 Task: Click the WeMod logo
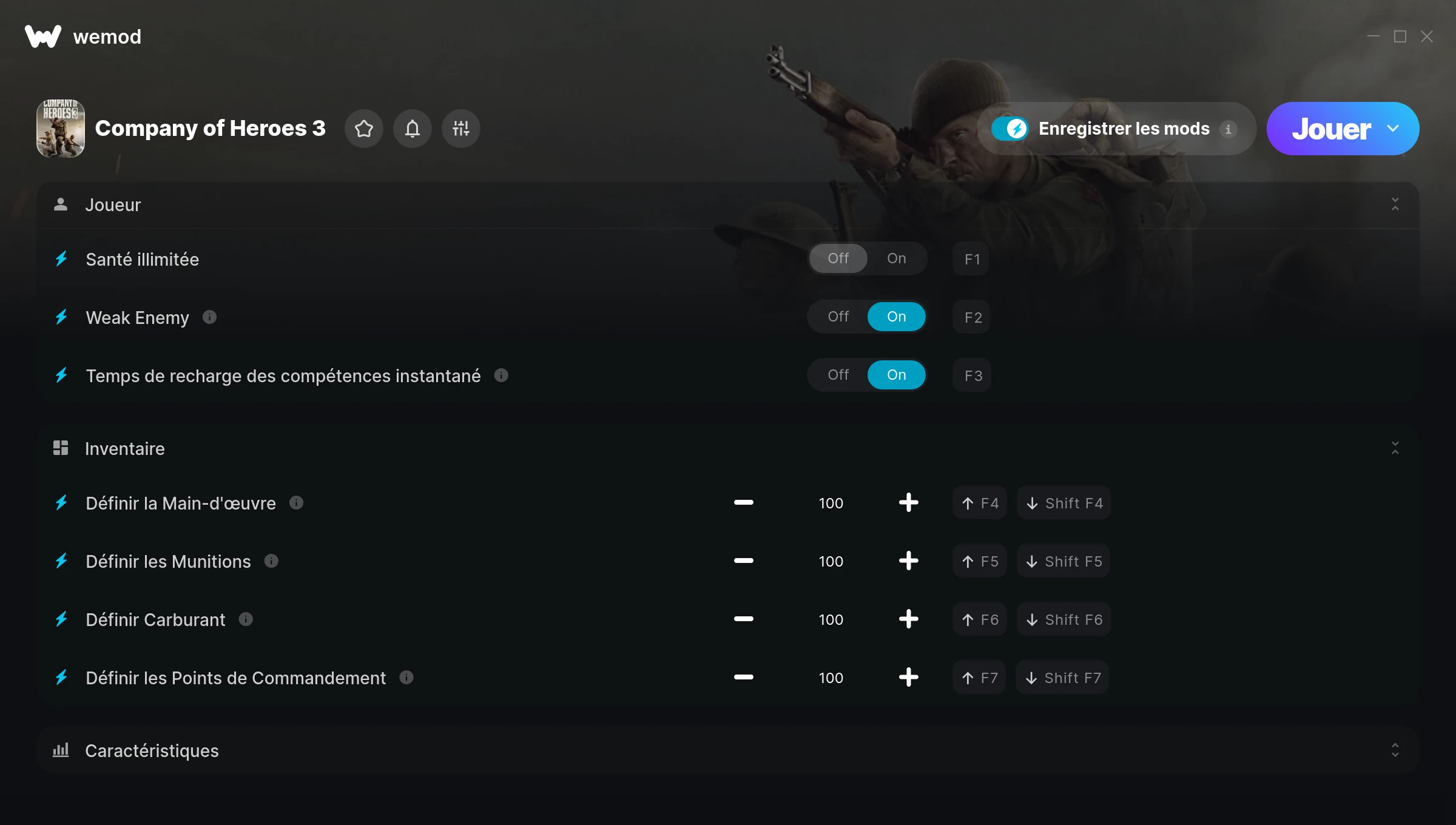point(43,36)
